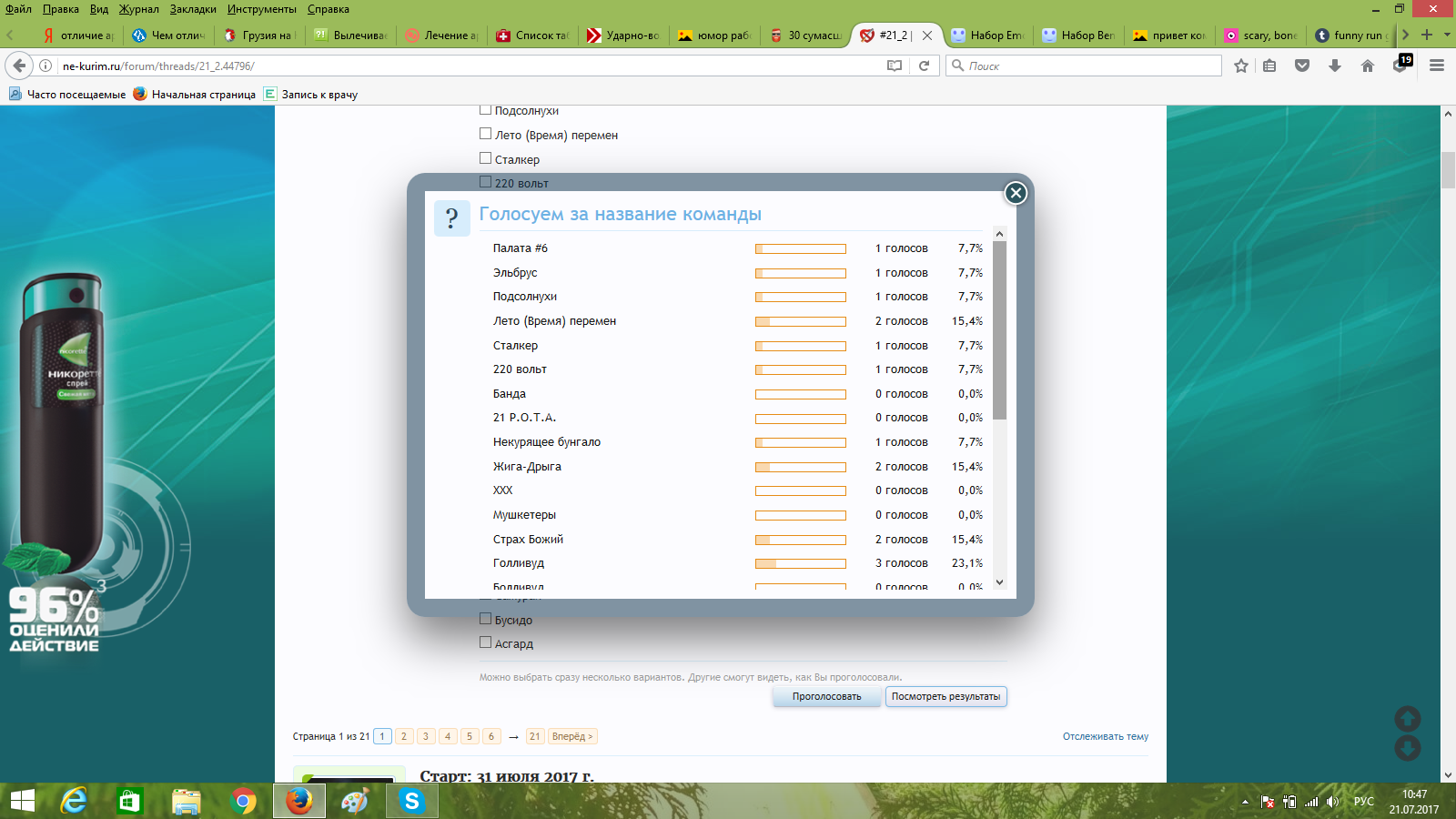
Task: Show site information for ne-kurim.ru
Action: (x=45, y=66)
